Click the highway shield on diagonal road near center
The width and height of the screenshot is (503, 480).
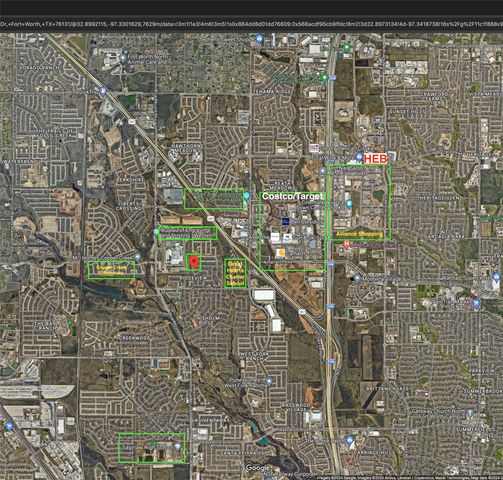coord(210,218)
